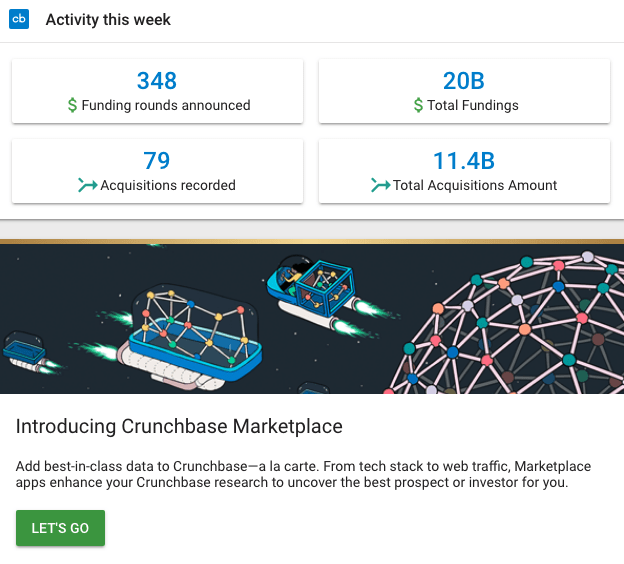This screenshot has height=564, width=624.
Task: Click the Introducing Crunchbase Marketplace headline
Action: (179, 427)
